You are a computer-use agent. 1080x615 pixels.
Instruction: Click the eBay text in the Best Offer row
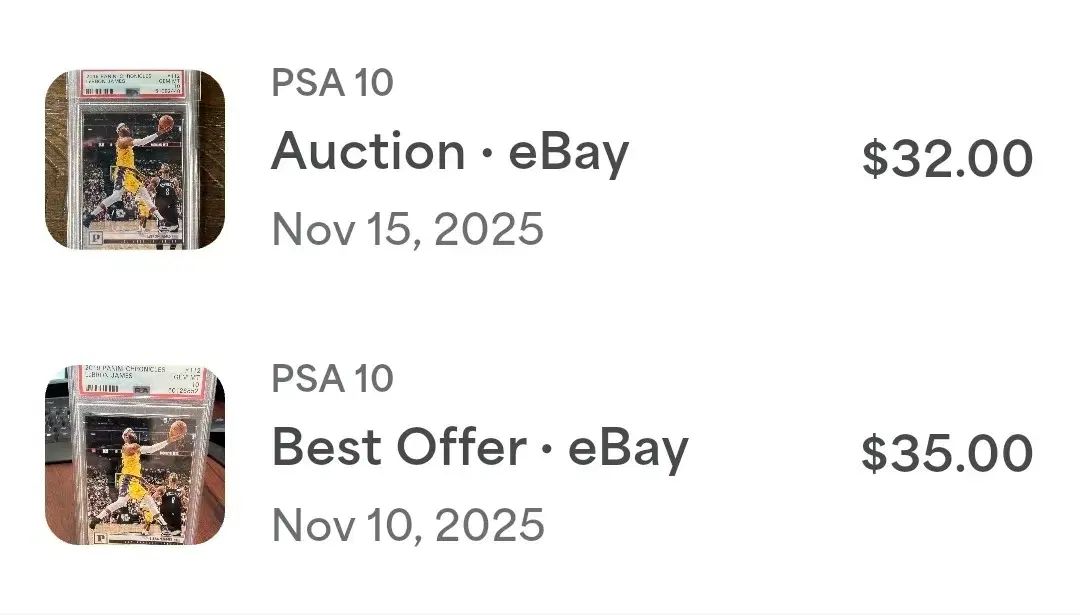[628, 448]
